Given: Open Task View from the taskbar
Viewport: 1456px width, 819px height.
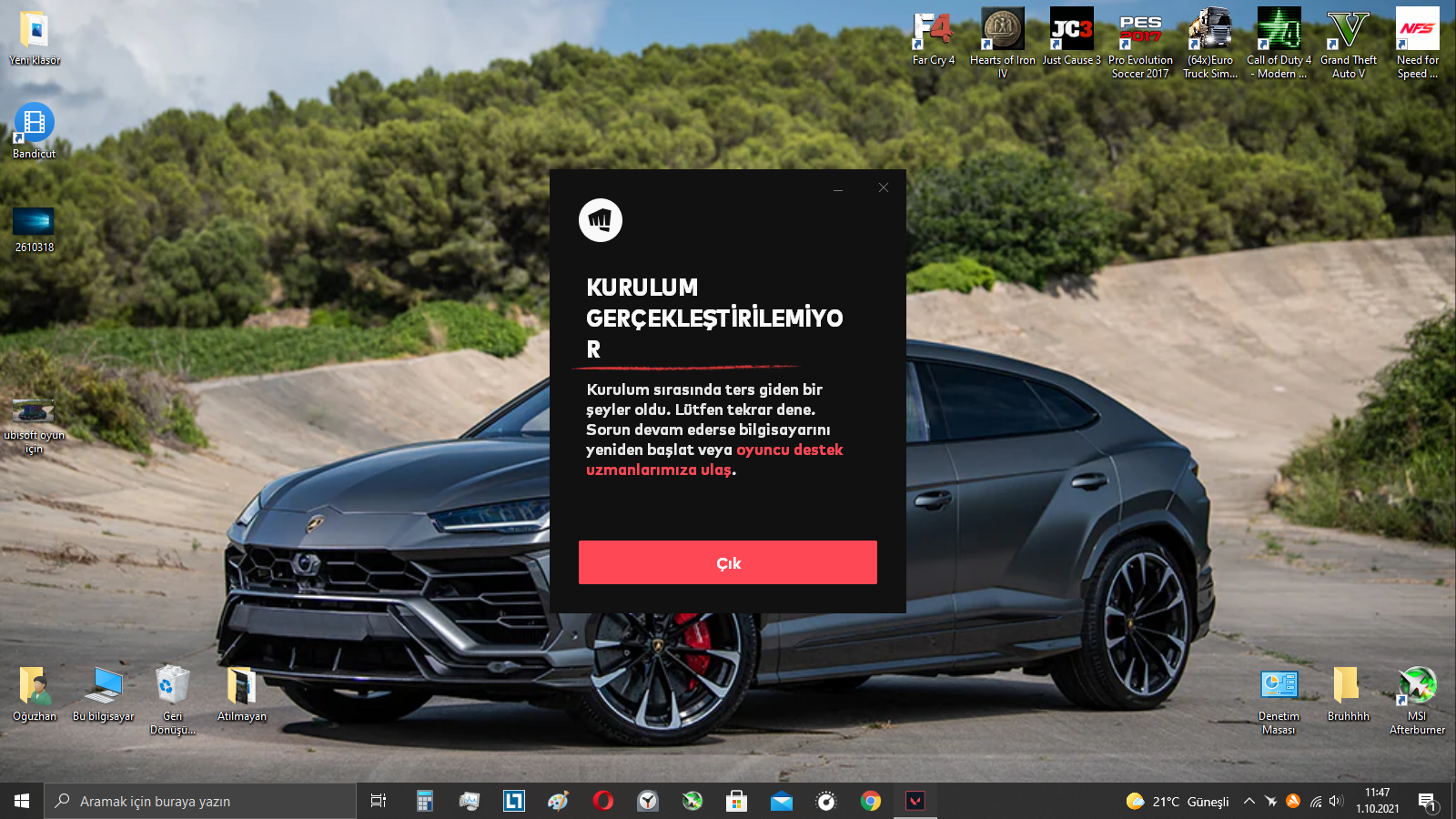Looking at the screenshot, I should [x=379, y=801].
